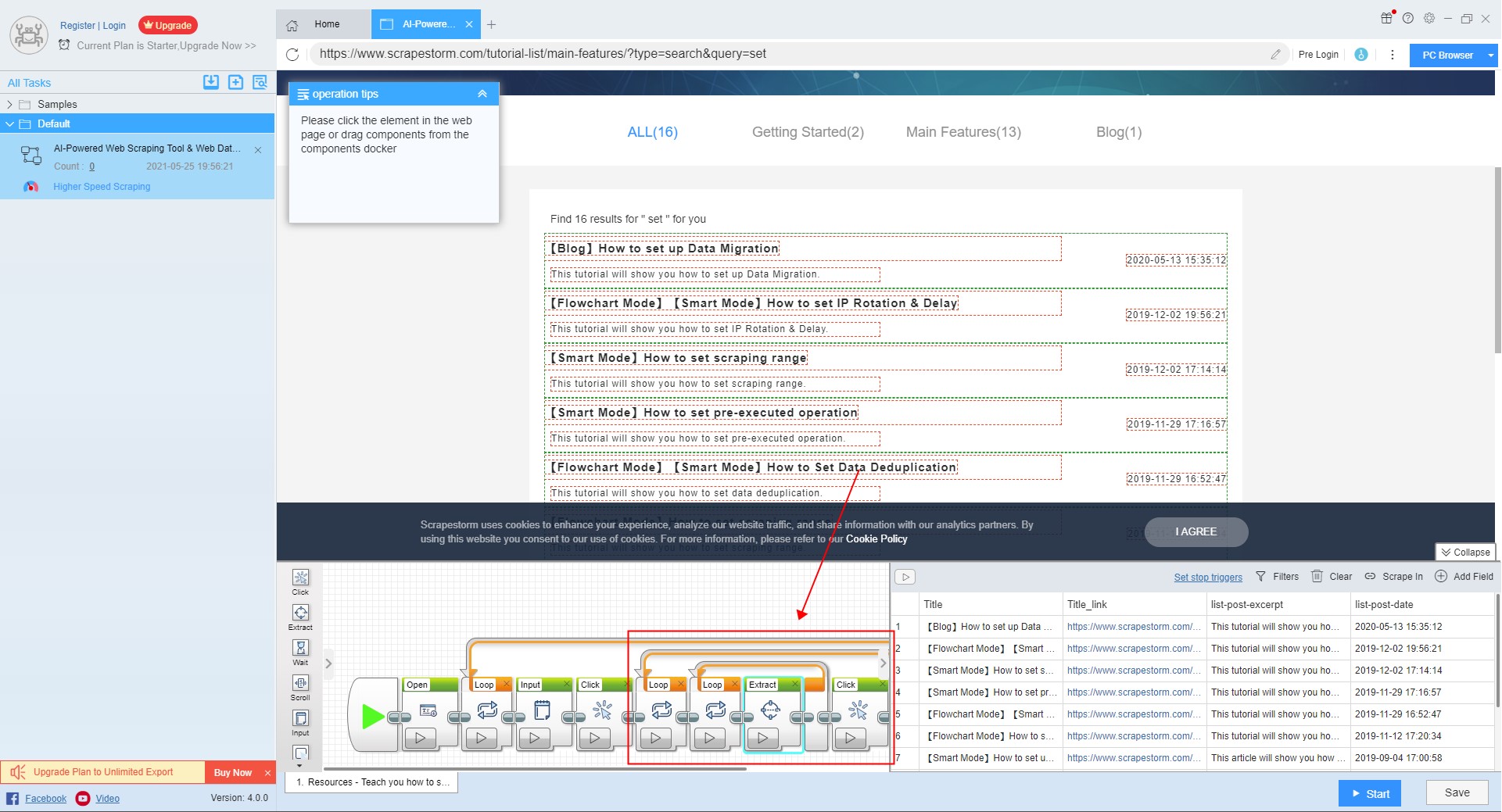The width and height of the screenshot is (1502, 812).
Task: Collapse the Default folder
Action: (x=9, y=124)
